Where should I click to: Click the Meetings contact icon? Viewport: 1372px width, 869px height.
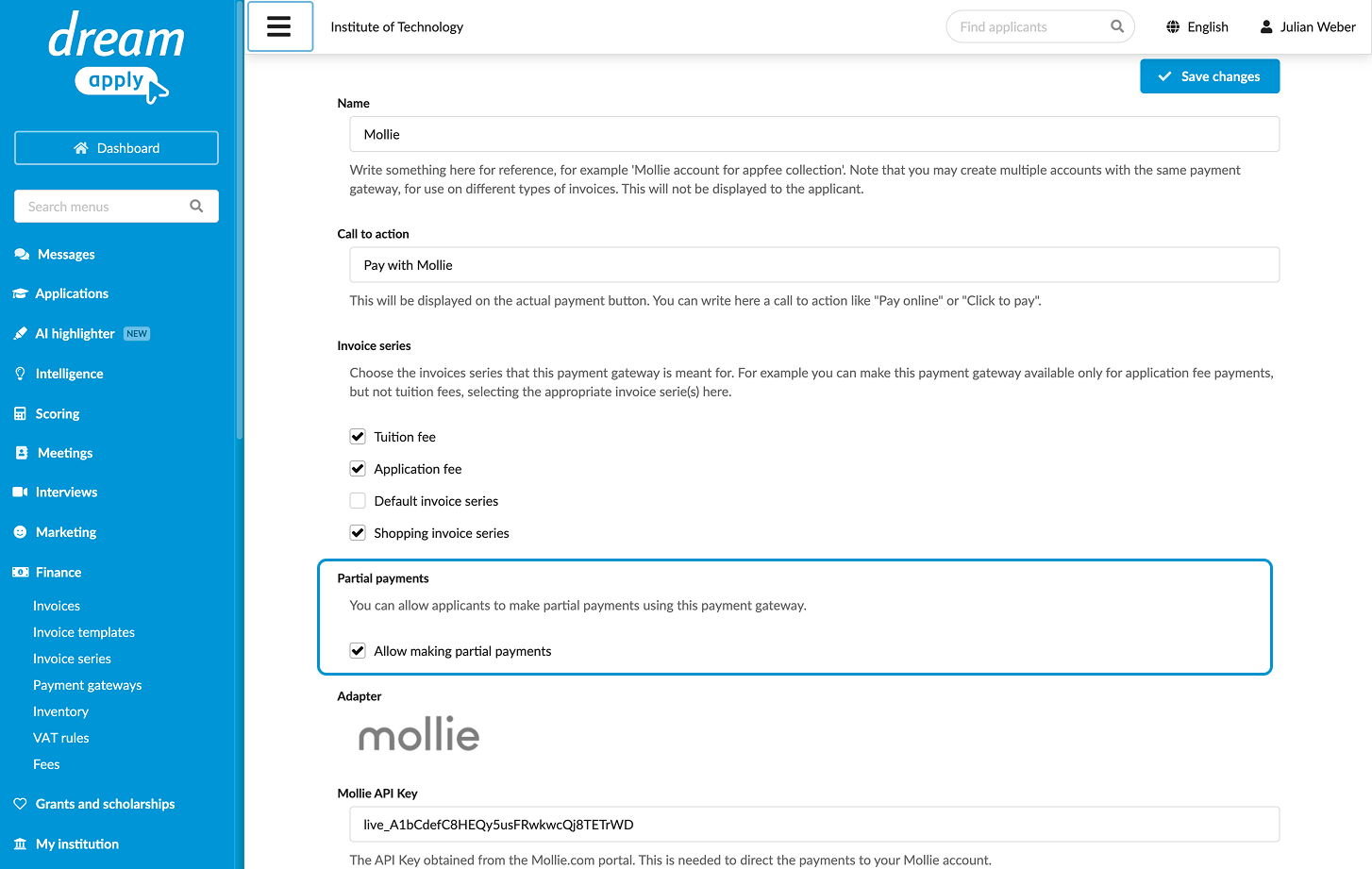[x=22, y=453]
